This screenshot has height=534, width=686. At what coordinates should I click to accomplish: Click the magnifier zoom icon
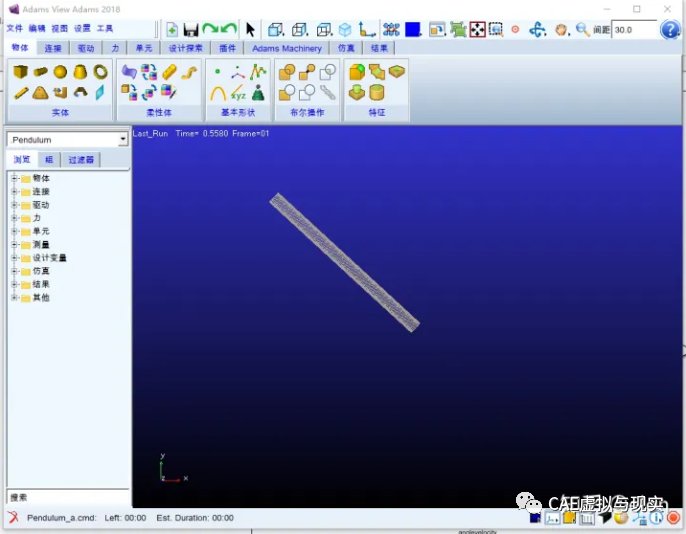point(582,29)
